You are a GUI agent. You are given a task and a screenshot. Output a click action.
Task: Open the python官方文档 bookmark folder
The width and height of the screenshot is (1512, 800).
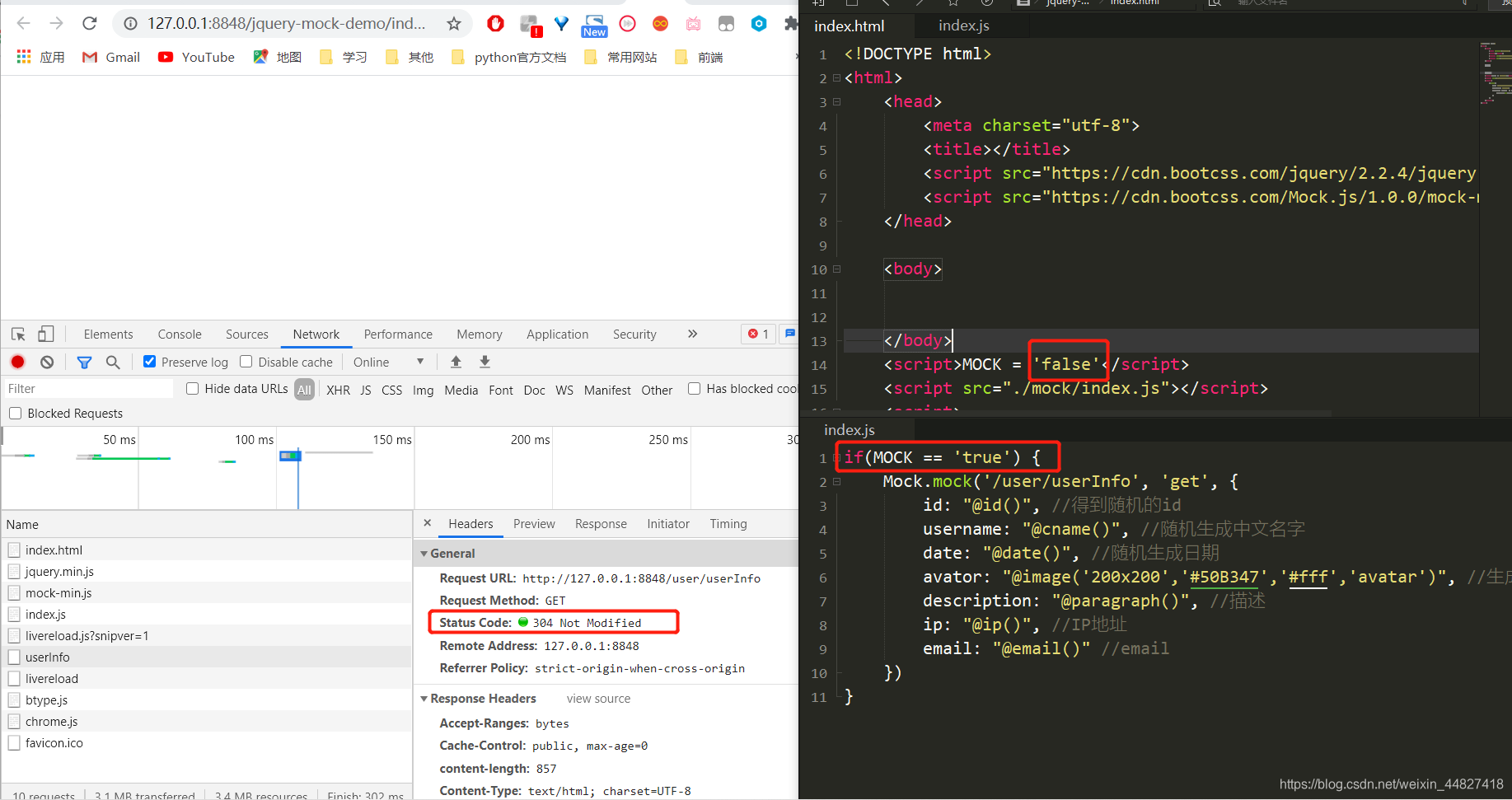(509, 57)
